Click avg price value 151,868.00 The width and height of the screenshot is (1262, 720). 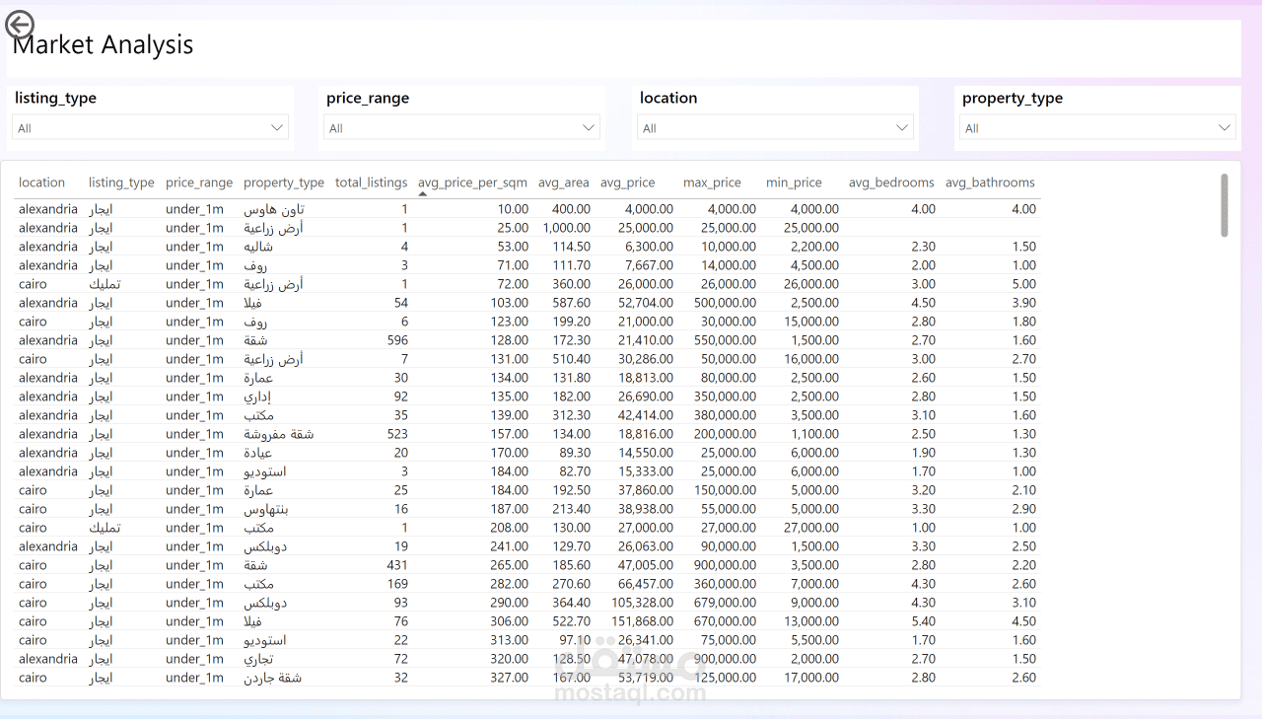tap(643, 621)
